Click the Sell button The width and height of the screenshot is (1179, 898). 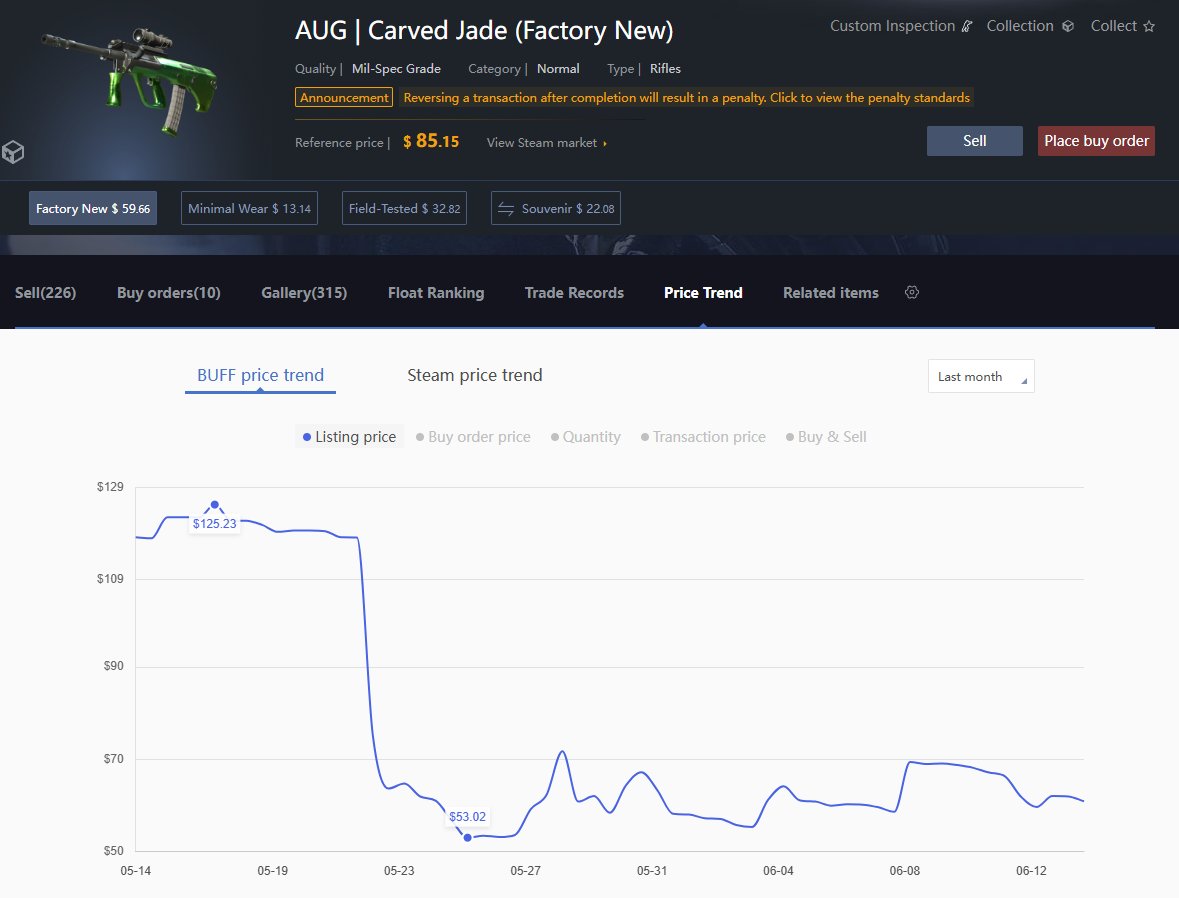pyautogui.click(x=974, y=141)
